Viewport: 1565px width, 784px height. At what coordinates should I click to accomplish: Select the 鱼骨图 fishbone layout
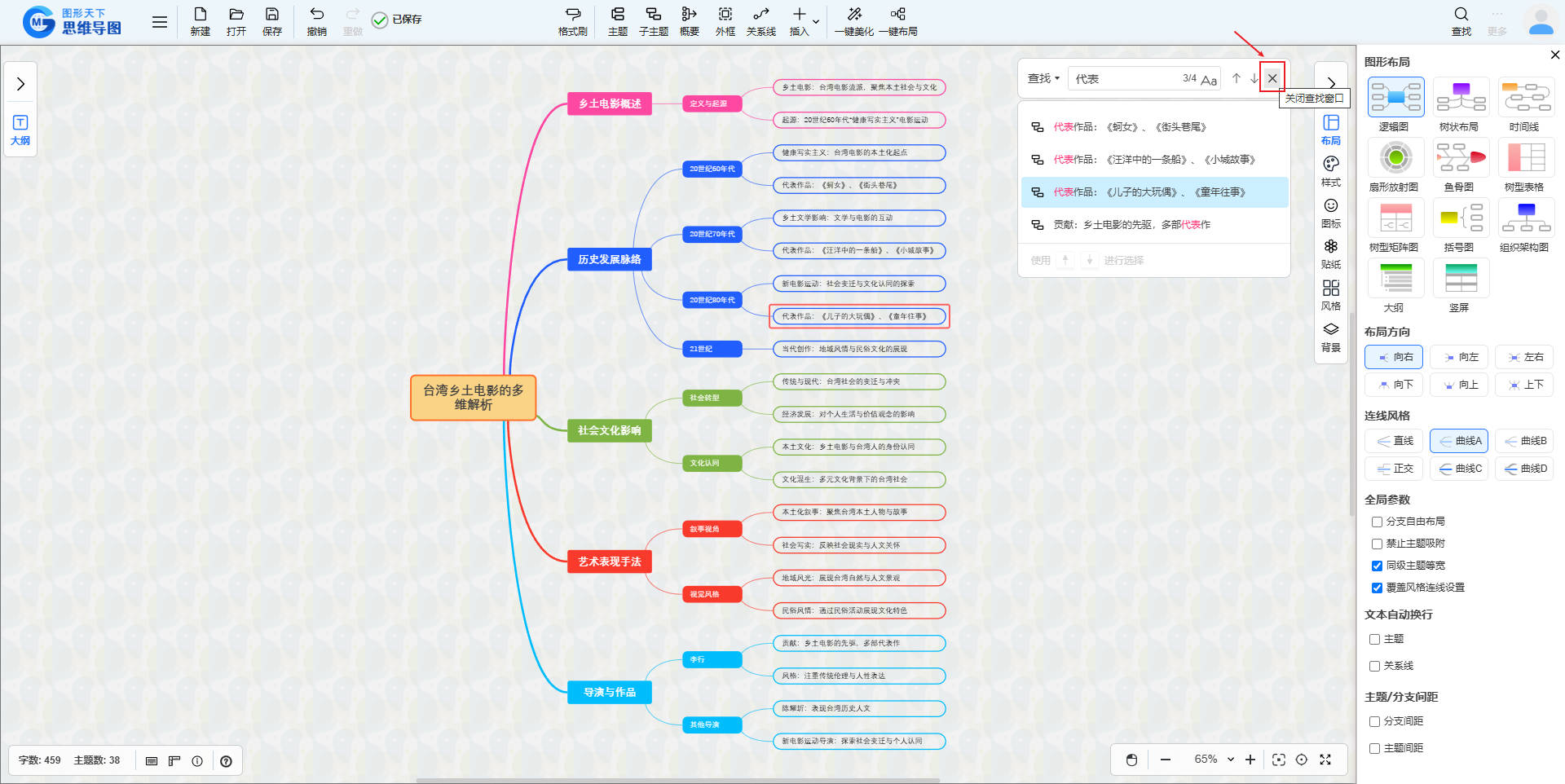point(1461,157)
